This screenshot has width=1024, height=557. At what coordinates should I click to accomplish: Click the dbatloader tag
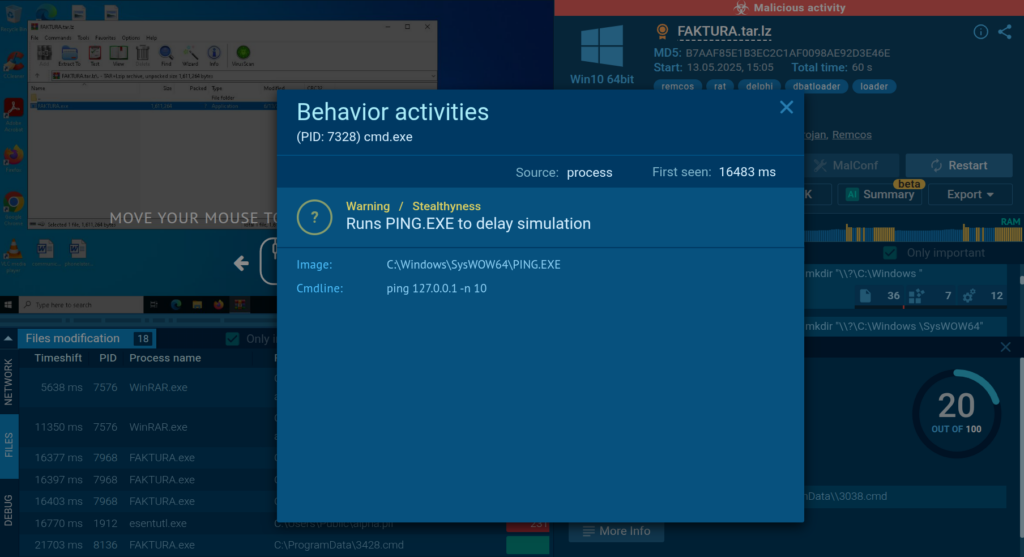pos(816,86)
